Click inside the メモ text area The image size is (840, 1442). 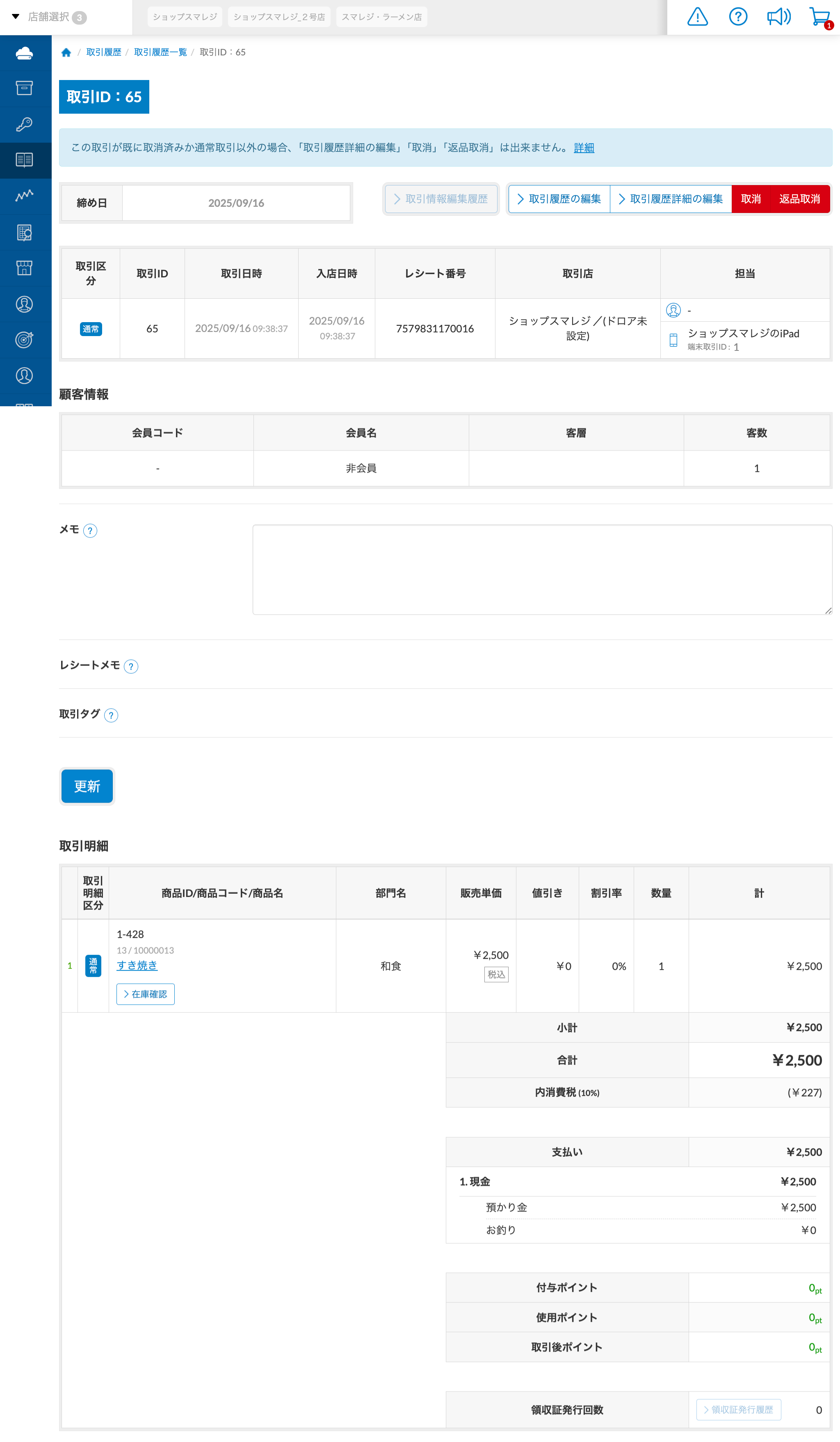[541, 569]
